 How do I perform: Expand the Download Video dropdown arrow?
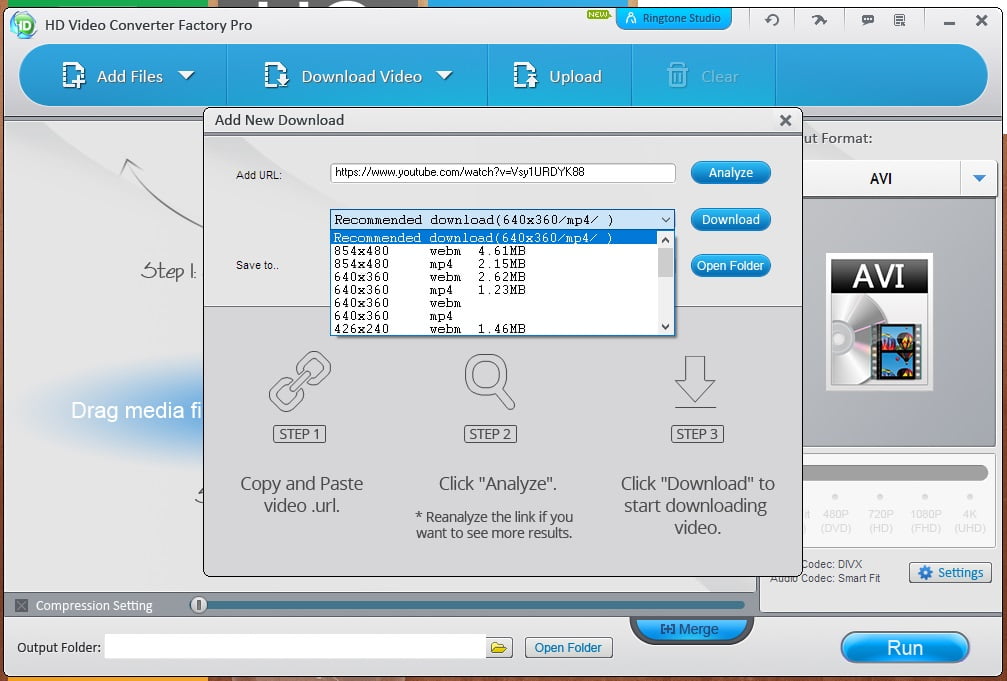445,76
